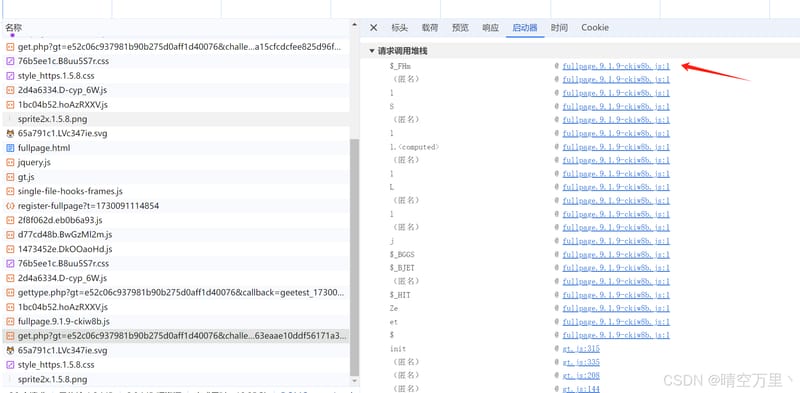Image resolution: width=800 pixels, height=393 pixels.
Task: Click the fullpage.html document icon
Action: (10, 148)
